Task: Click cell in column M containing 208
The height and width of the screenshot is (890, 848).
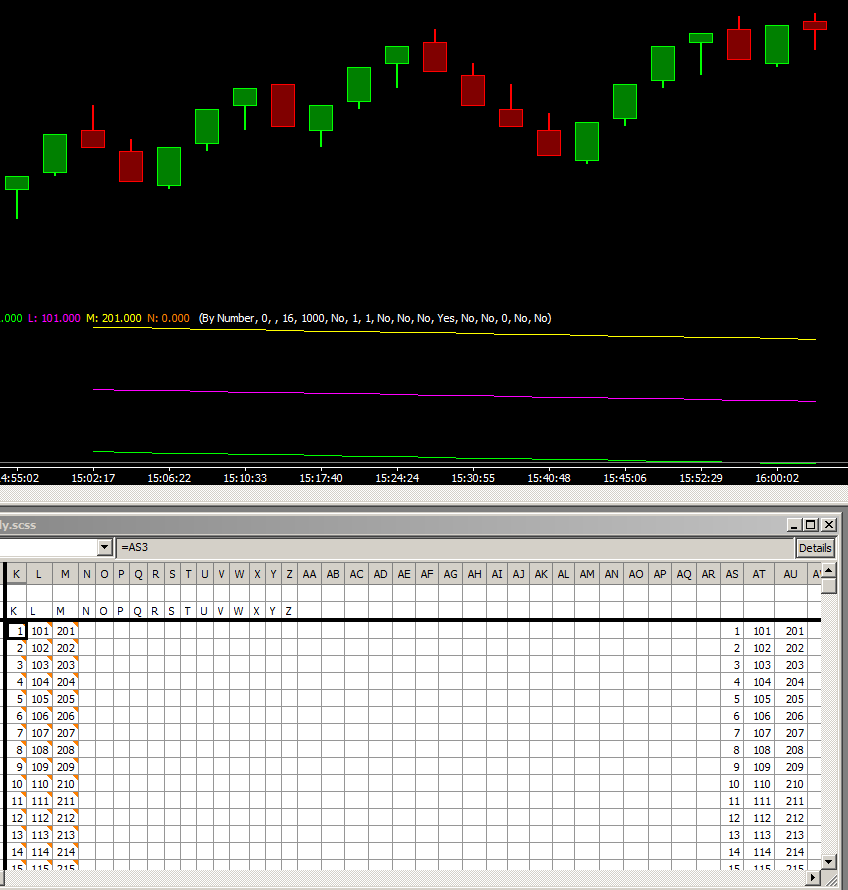Action: 65,750
